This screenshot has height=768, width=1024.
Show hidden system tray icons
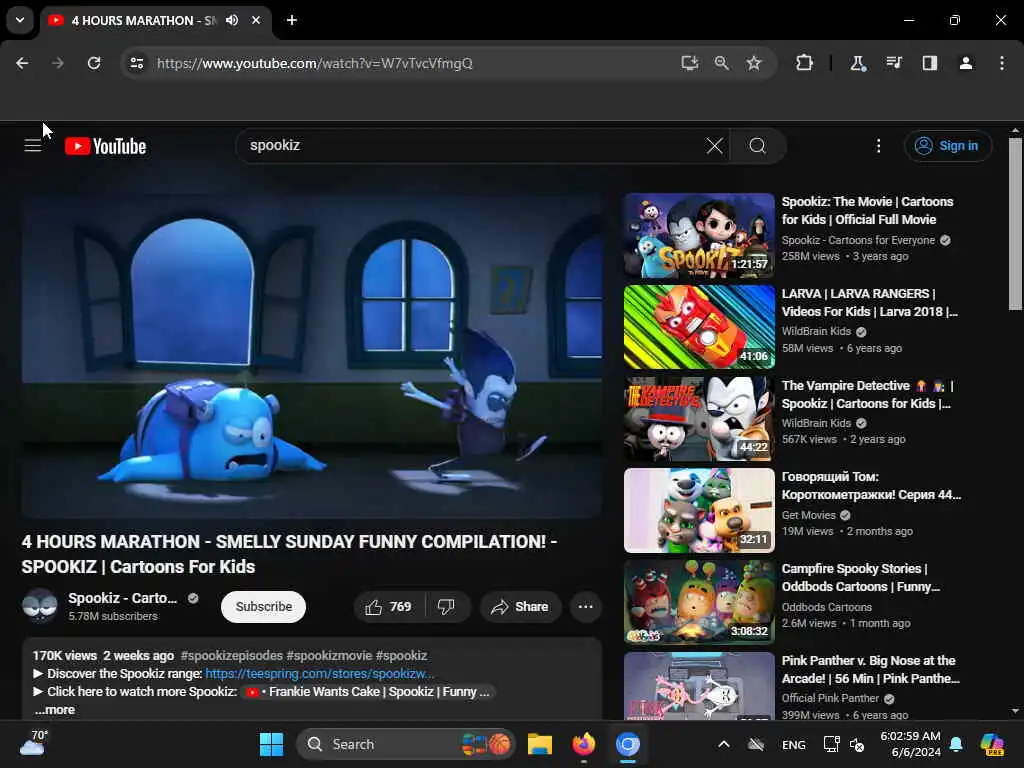coord(724,744)
